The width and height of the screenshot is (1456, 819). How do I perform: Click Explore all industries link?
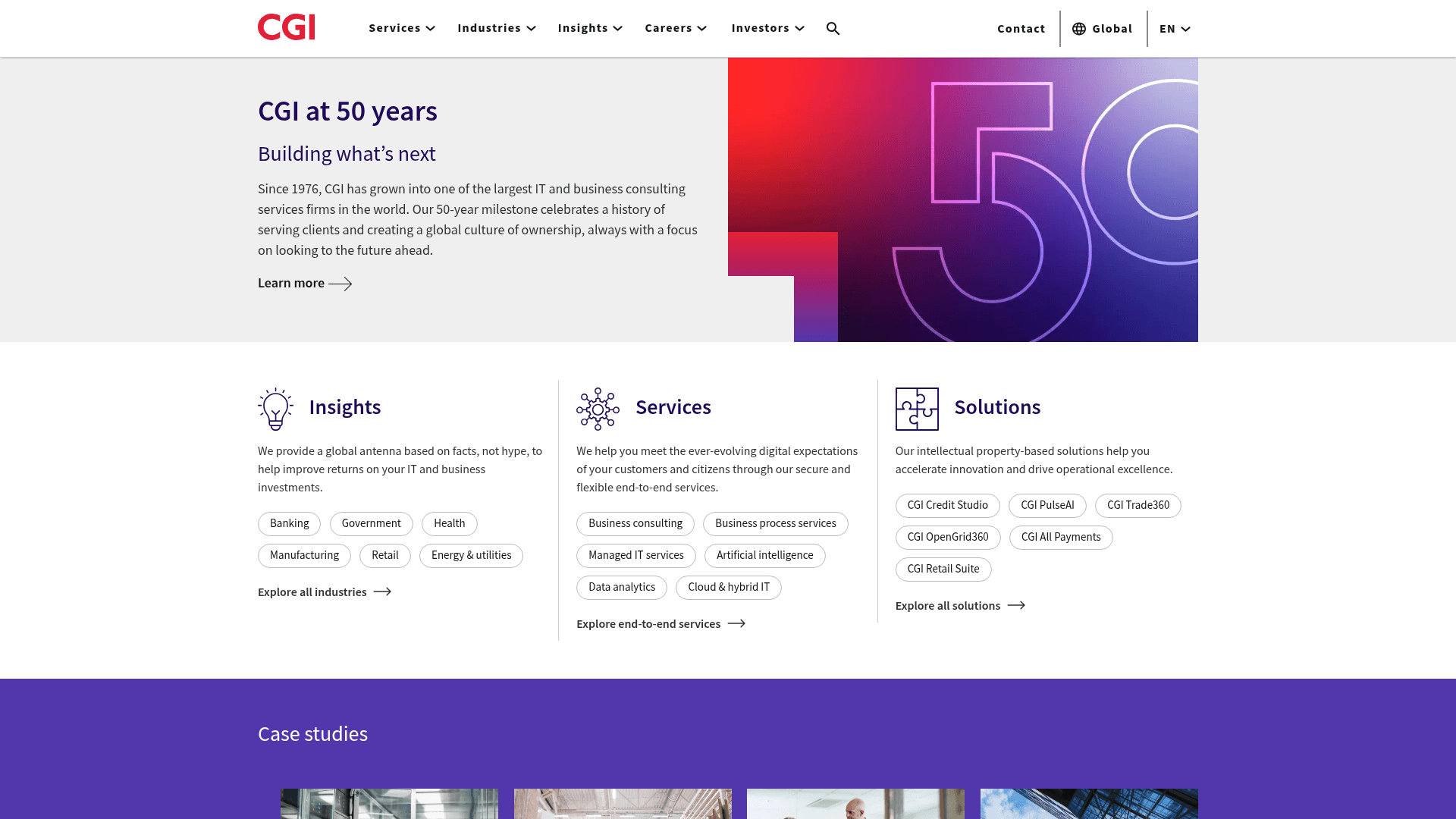pyautogui.click(x=312, y=591)
